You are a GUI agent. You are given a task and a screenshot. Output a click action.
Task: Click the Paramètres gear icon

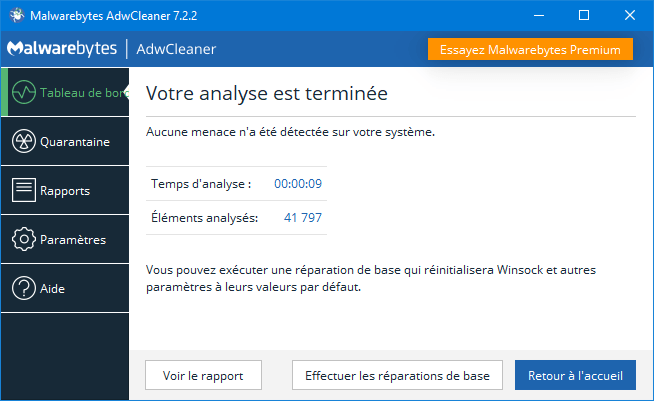tap(24, 239)
